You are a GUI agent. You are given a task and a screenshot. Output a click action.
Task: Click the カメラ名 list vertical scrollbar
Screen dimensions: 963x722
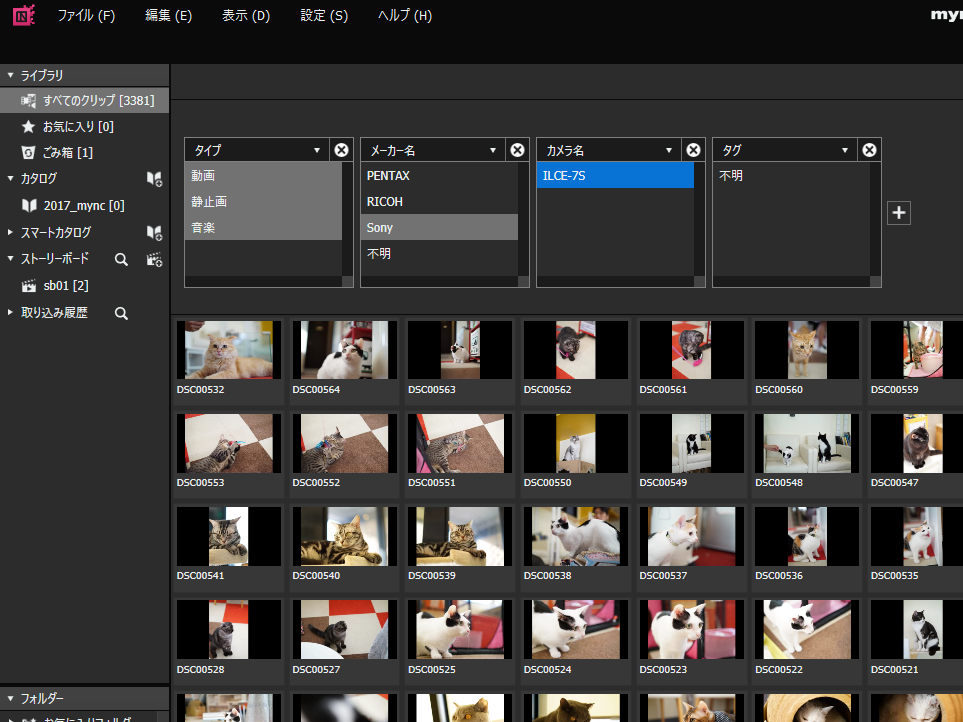tap(700, 219)
